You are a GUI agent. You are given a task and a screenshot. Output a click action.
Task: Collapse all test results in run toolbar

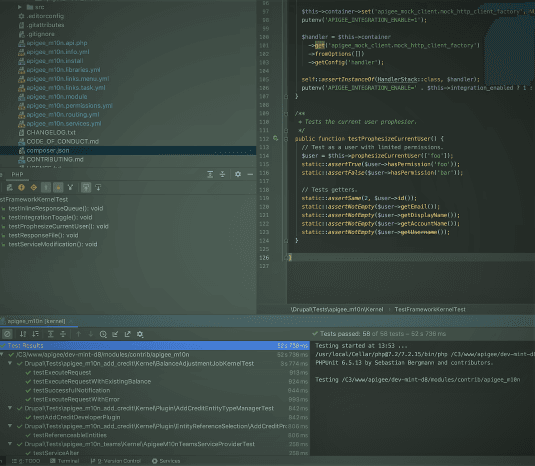click(63, 334)
